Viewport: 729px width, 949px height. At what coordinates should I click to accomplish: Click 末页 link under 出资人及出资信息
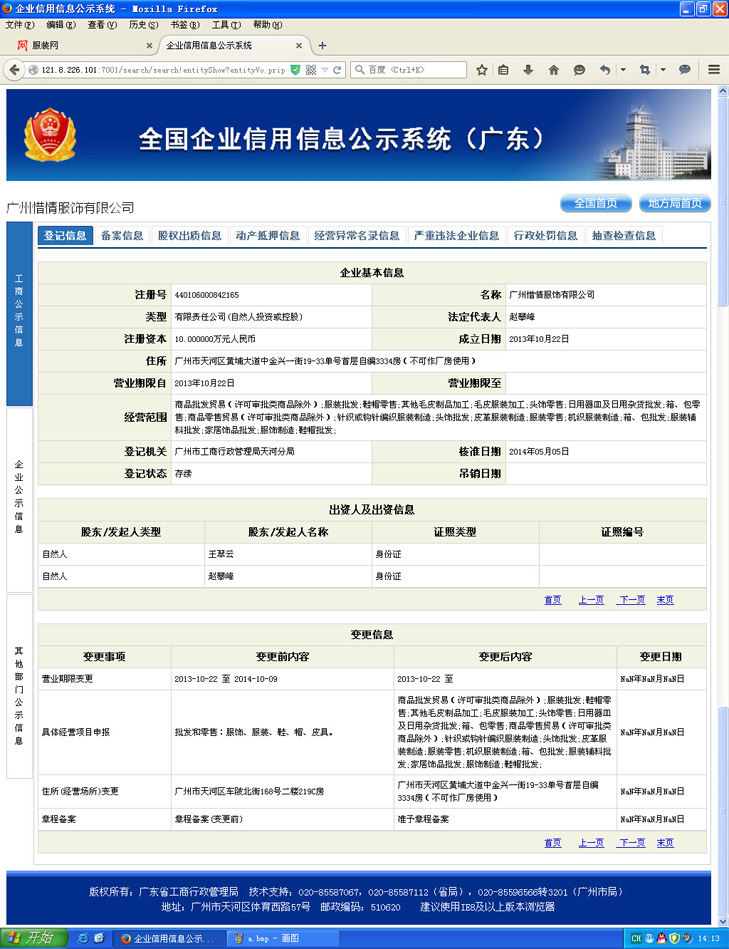pyautogui.click(x=665, y=600)
